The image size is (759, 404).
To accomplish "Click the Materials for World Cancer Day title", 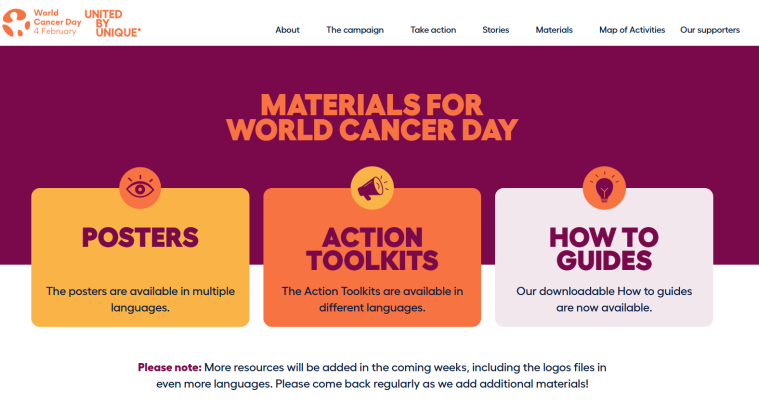I will tap(372, 117).
